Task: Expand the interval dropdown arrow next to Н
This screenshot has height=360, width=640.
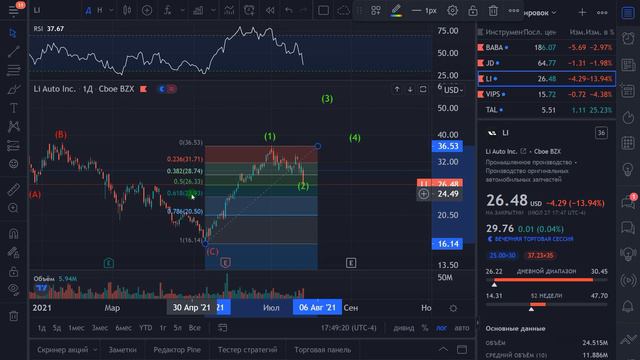Action: click(111, 10)
